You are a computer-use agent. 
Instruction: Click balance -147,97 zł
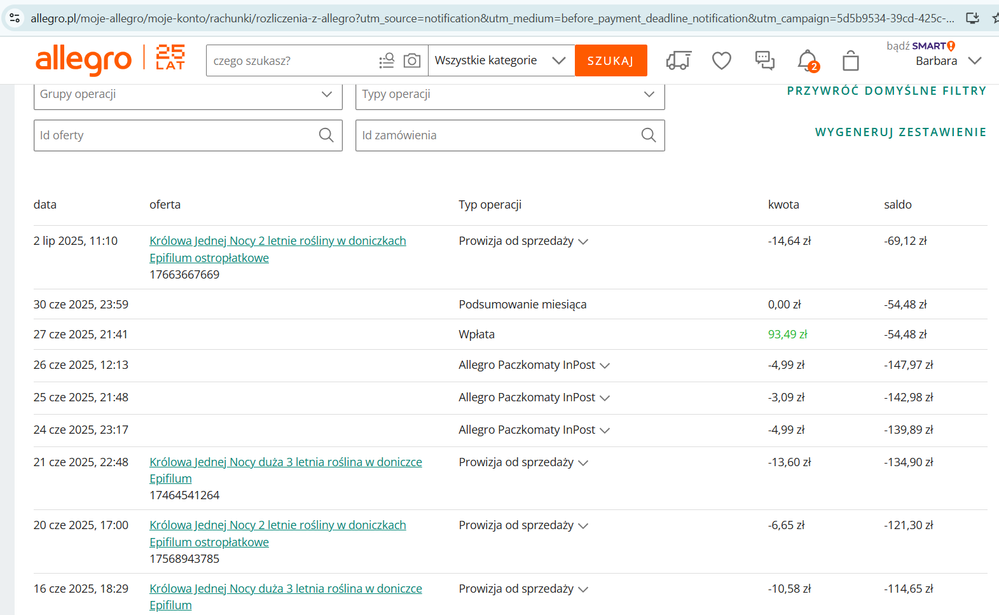(909, 365)
